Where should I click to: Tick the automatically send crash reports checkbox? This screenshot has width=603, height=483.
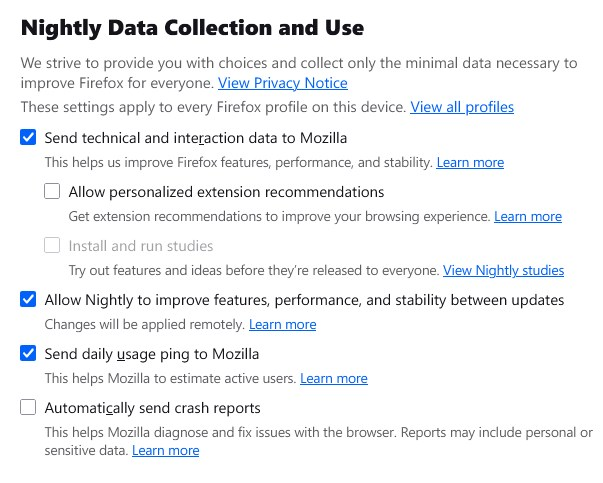pos(28,408)
